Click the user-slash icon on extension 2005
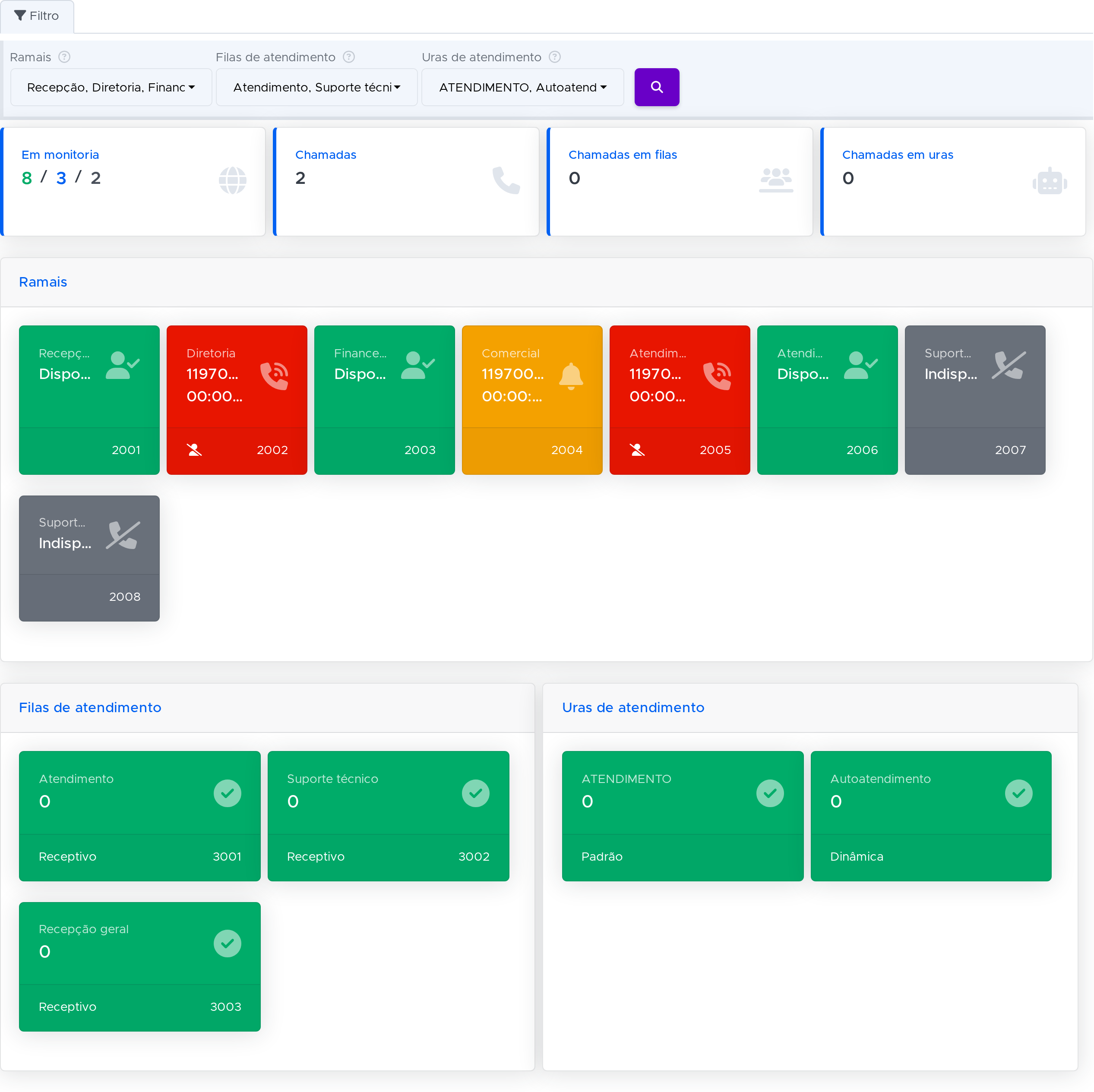Screen dimensions: 1094x1092 pyautogui.click(x=637, y=449)
